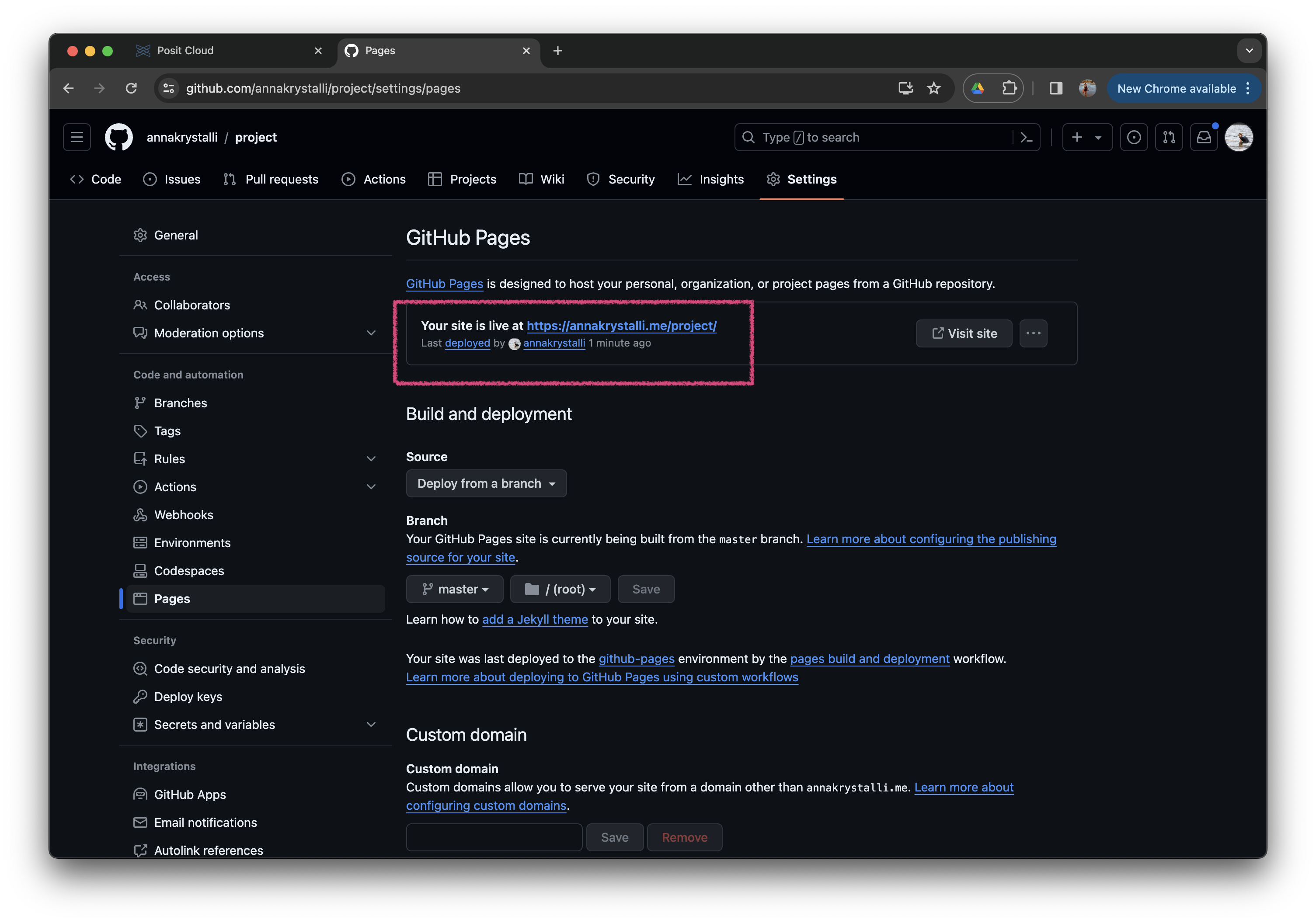Open Branches settings
The width and height of the screenshot is (1316, 923).
[255, 403]
